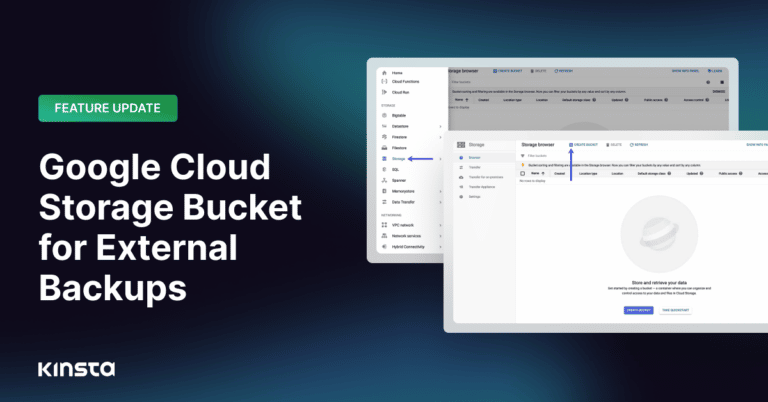Select the Browser tab in Storage sidebar

[474, 158]
